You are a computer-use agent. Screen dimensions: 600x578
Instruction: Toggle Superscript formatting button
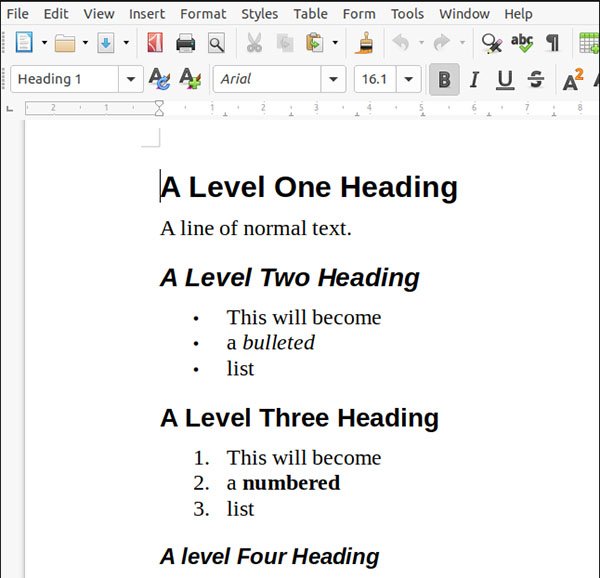573,80
